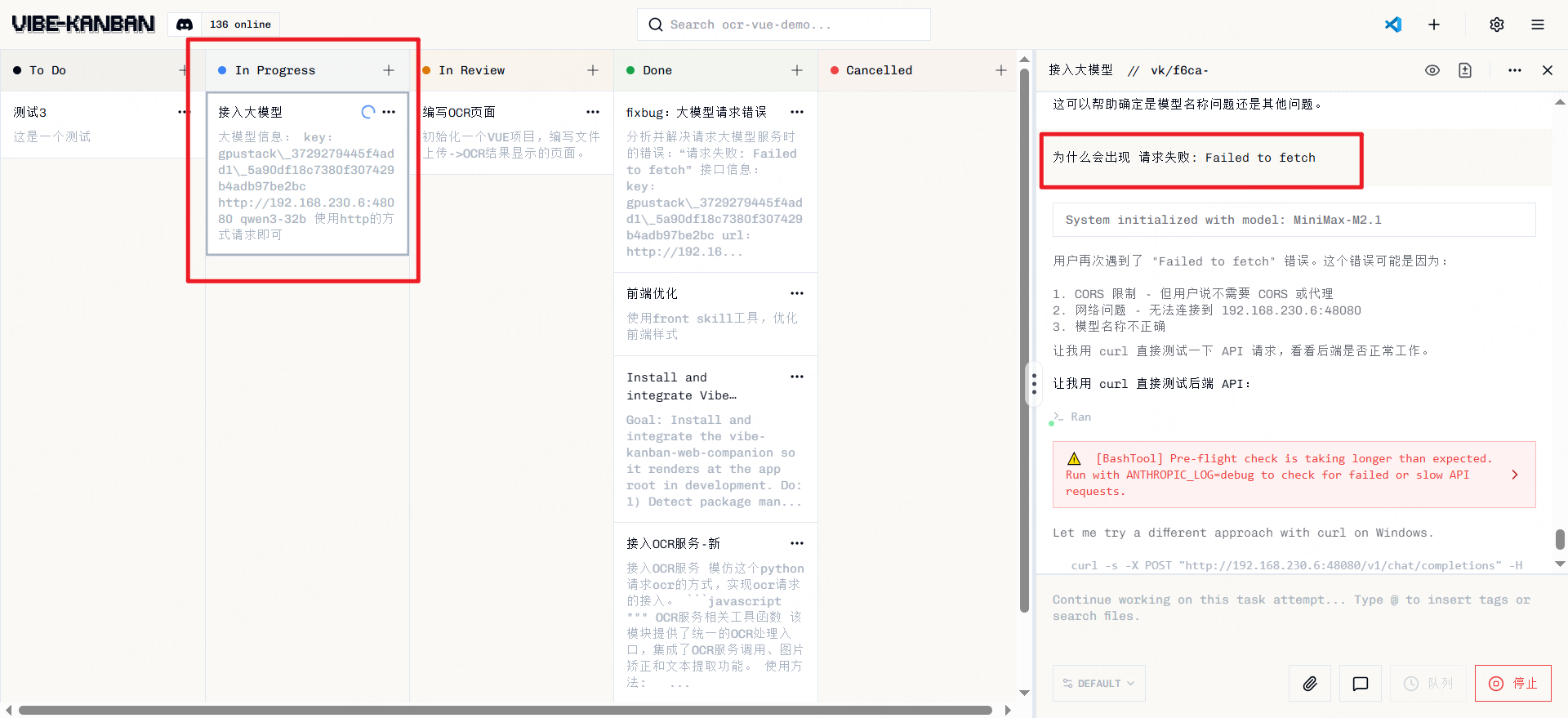Open the 编写OCR页面 task card

[x=511, y=132]
